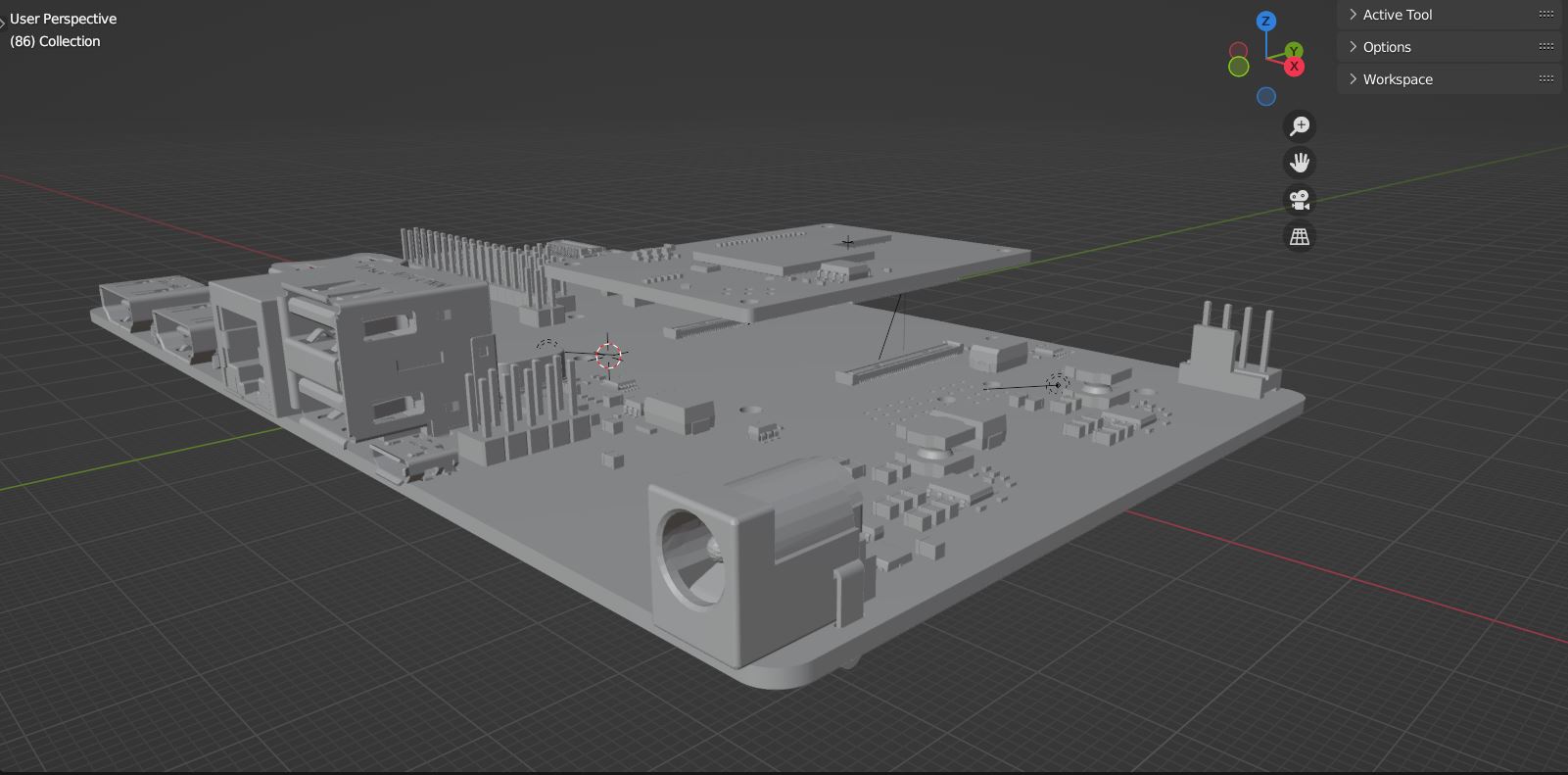Image resolution: width=1568 pixels, height=775 pixels.
Task: Click the Workspace panel drag grip
Action: coord(1546,78)
